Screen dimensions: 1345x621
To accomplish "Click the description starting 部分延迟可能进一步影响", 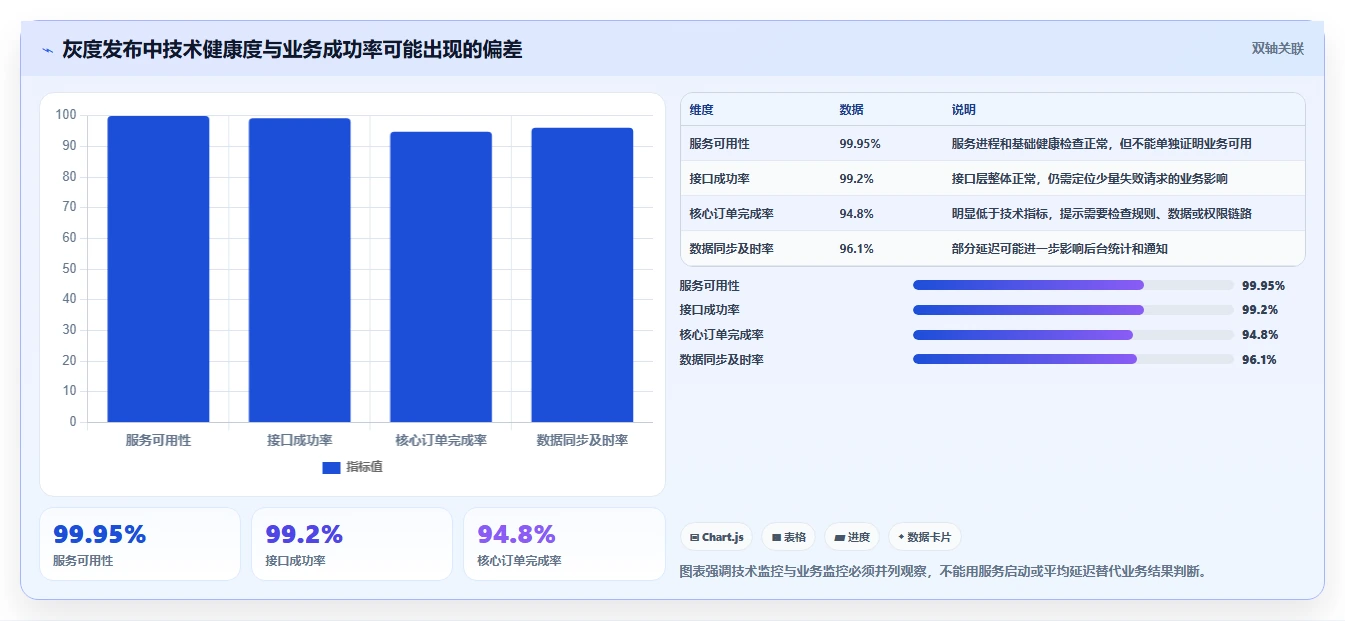I will pos(1059,249).
